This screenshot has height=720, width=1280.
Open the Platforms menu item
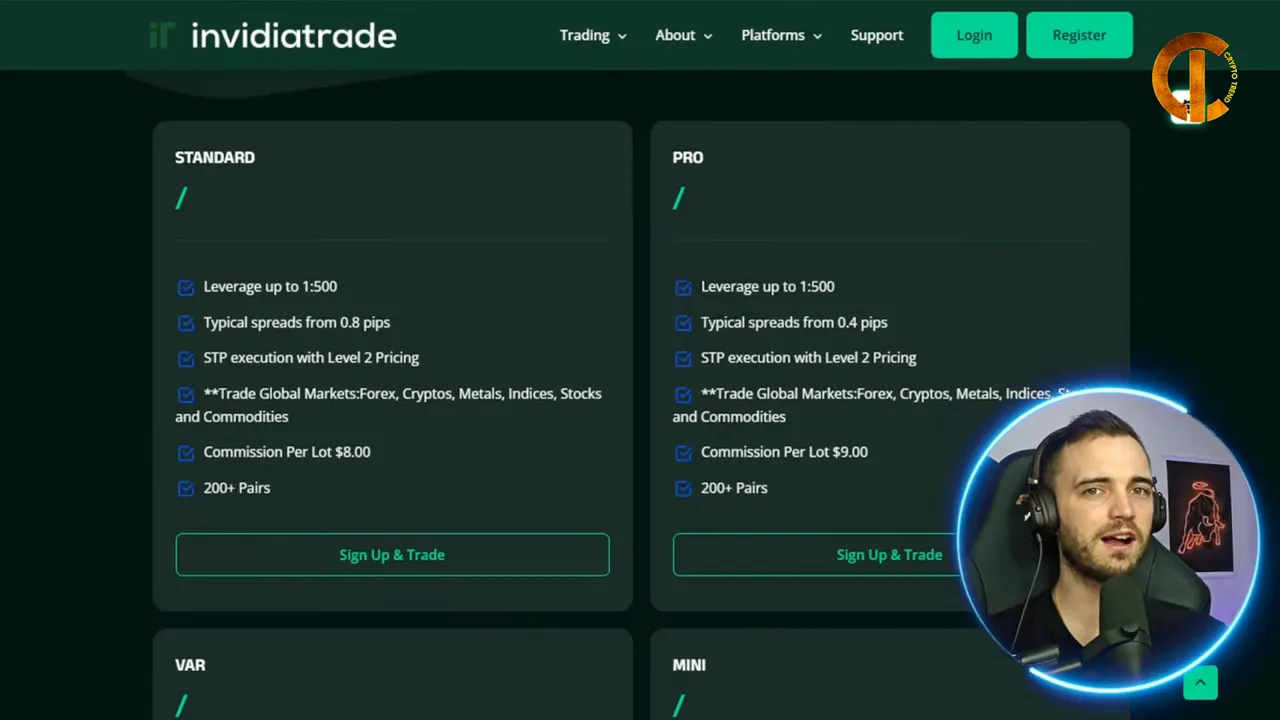coord(773,35)
